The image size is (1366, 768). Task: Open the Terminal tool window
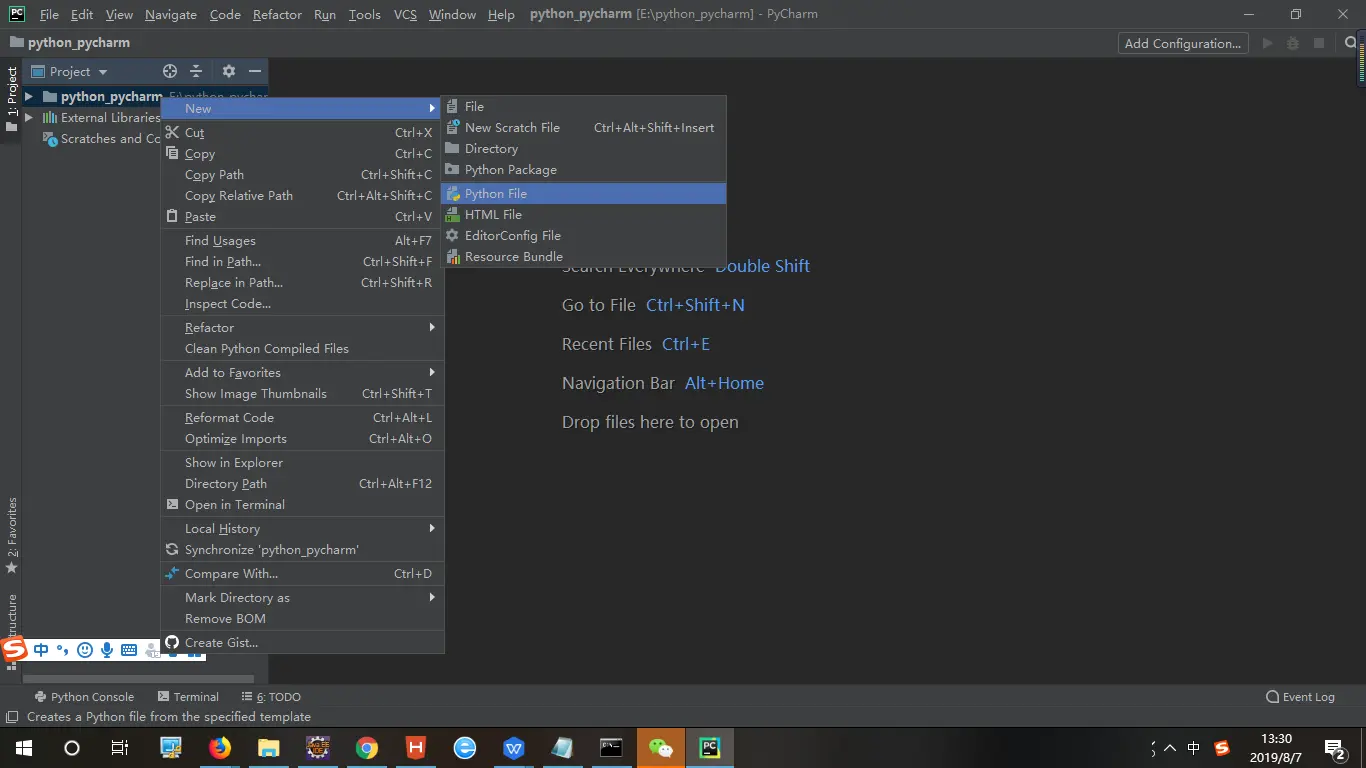pyautogui.click(x=188, y=697)
